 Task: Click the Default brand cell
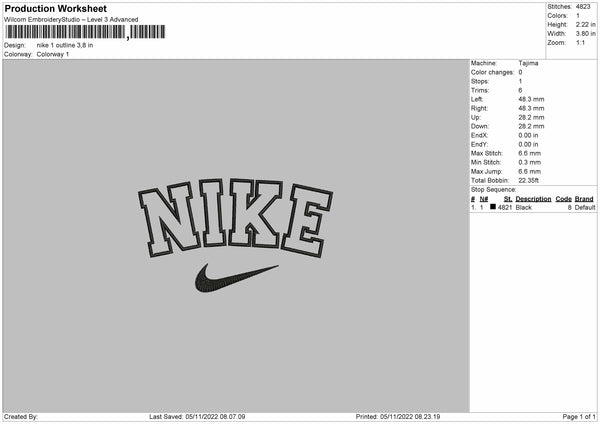point(585,207)
